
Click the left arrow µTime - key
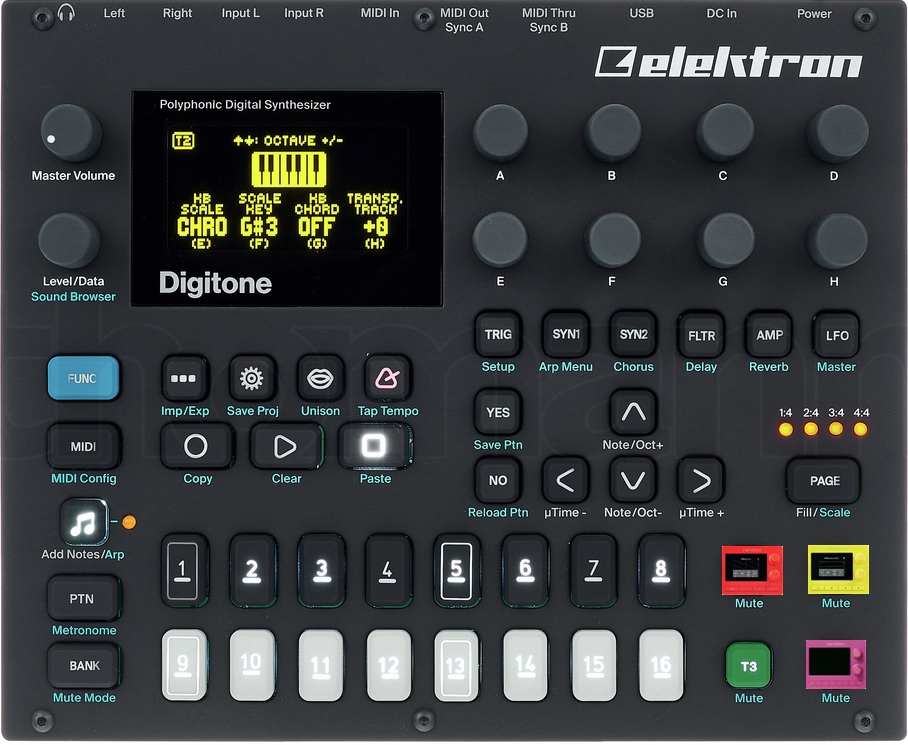566,480
